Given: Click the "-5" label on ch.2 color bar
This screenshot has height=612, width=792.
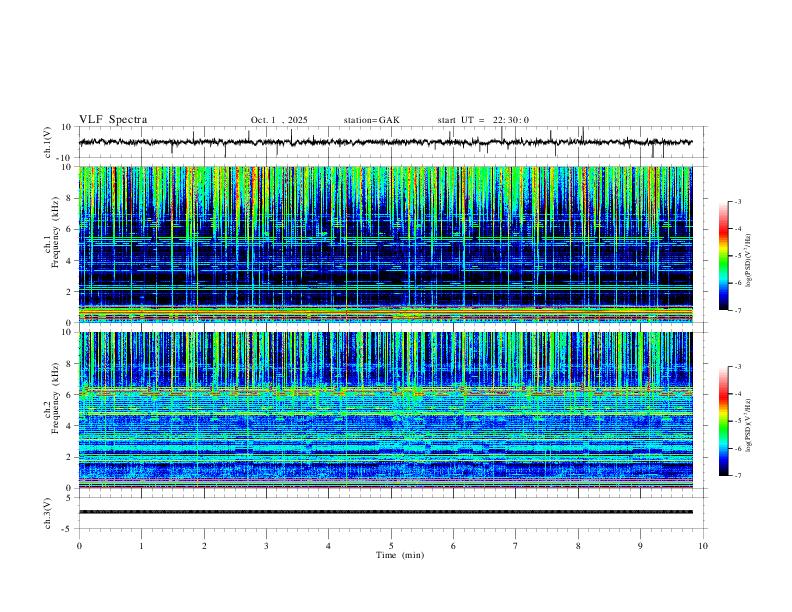Looking at the screenshot, I should (738, 421).
